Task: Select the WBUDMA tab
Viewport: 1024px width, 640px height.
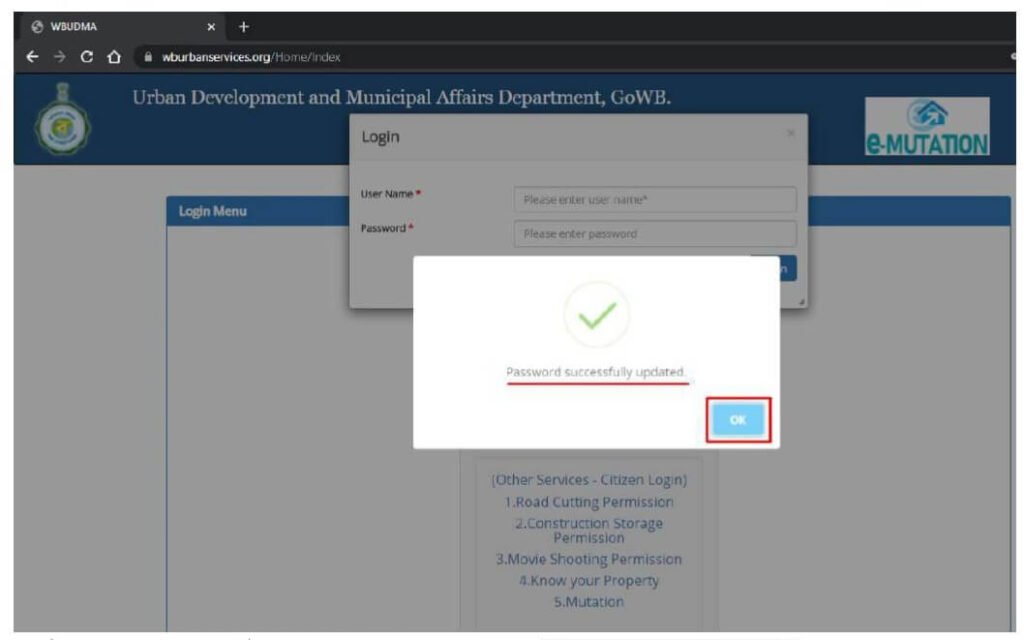Action: (x=122, y=27)
